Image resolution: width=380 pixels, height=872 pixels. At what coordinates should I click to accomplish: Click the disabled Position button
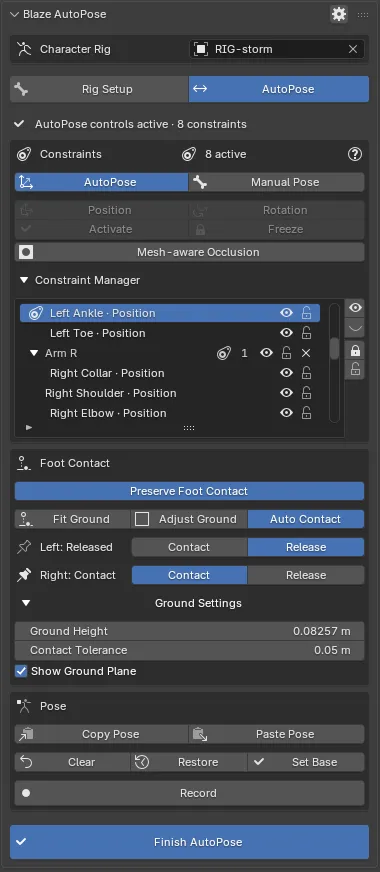(101, 210)
